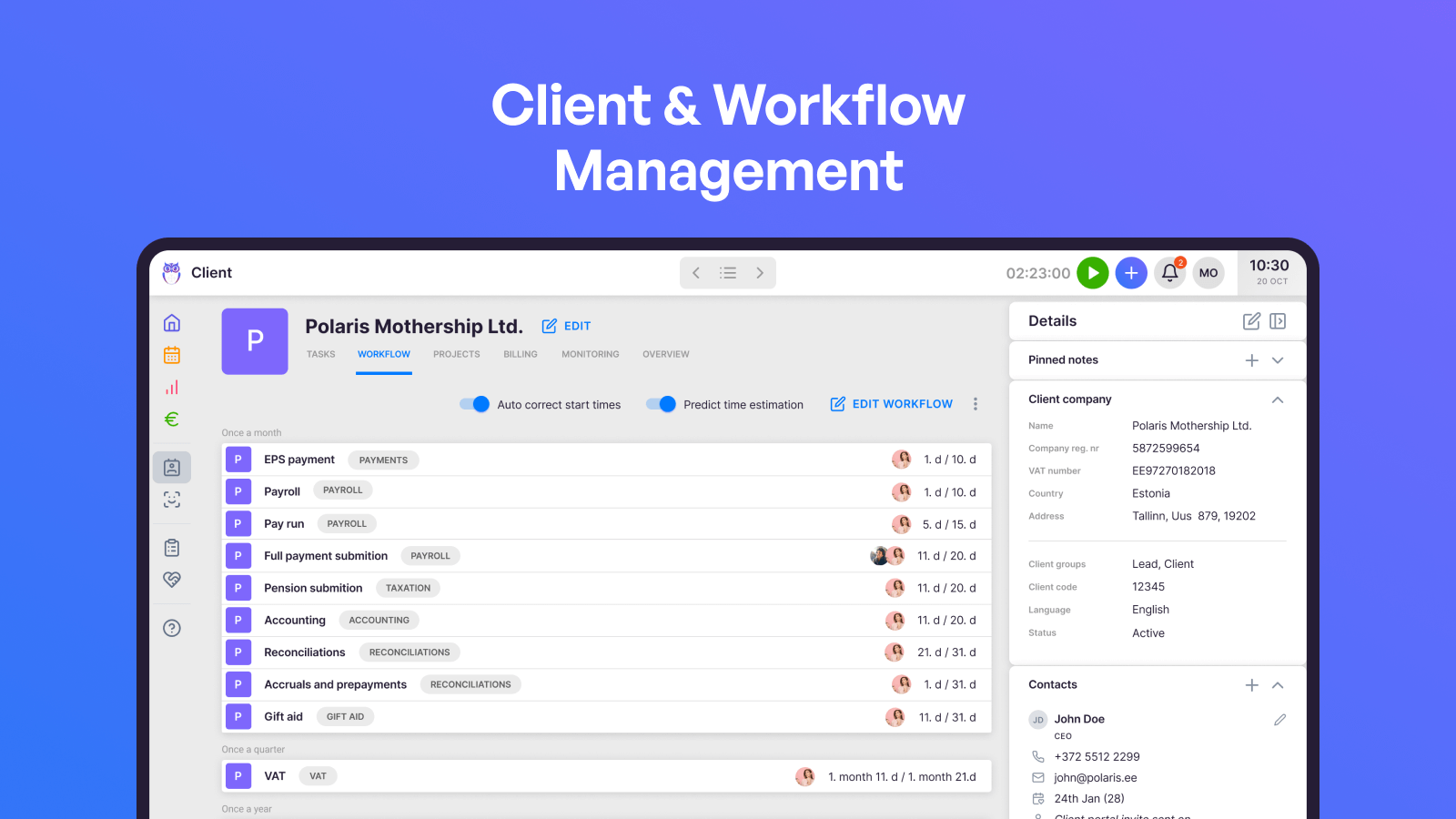Click EDIT WORKFLOW link
1456x819 pixels.
coord(892,404)
